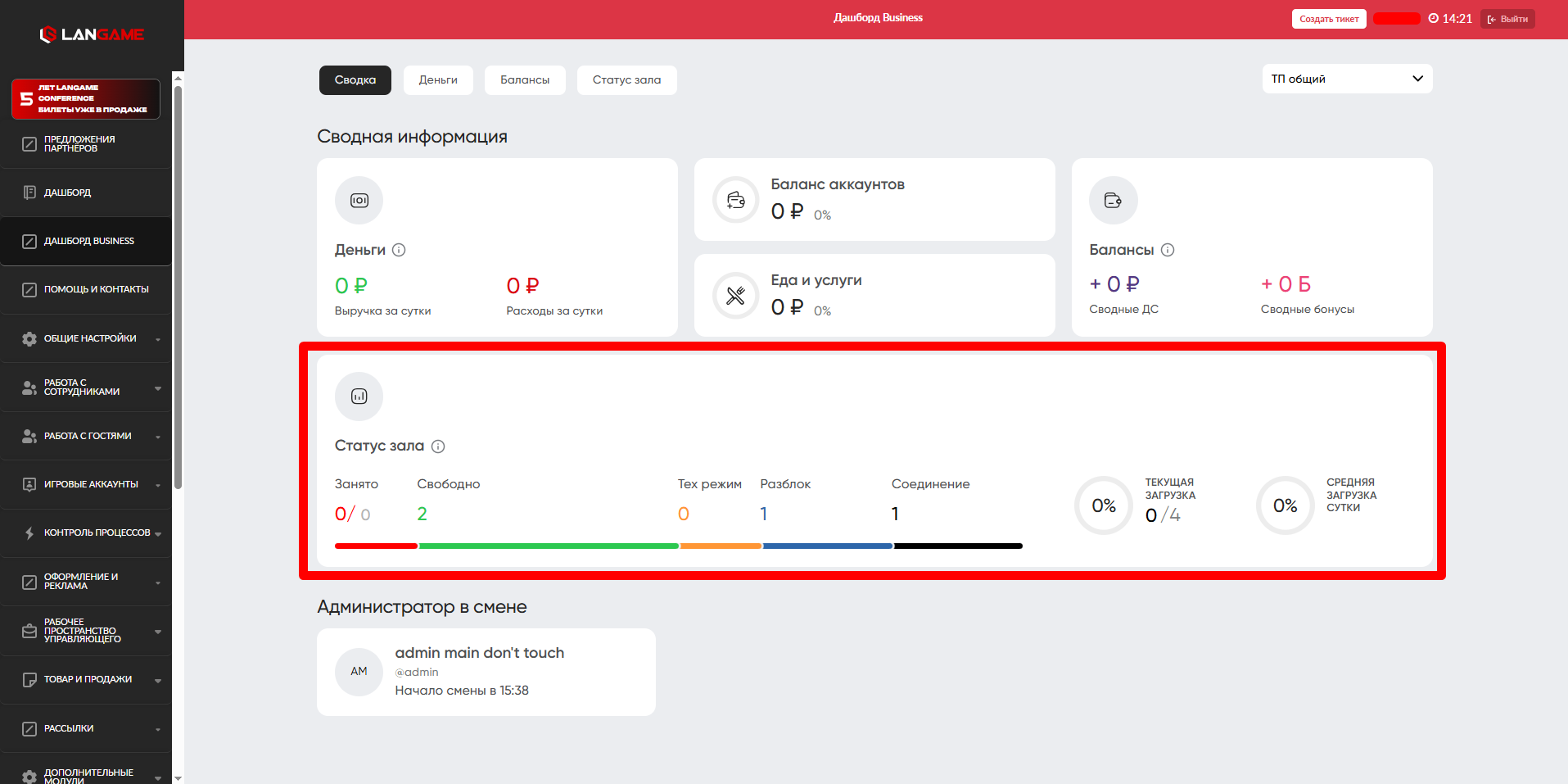Expand Общие настройки sidebar section
Image resolution: width=1568 pixels, height=784 pixels.
90,338
